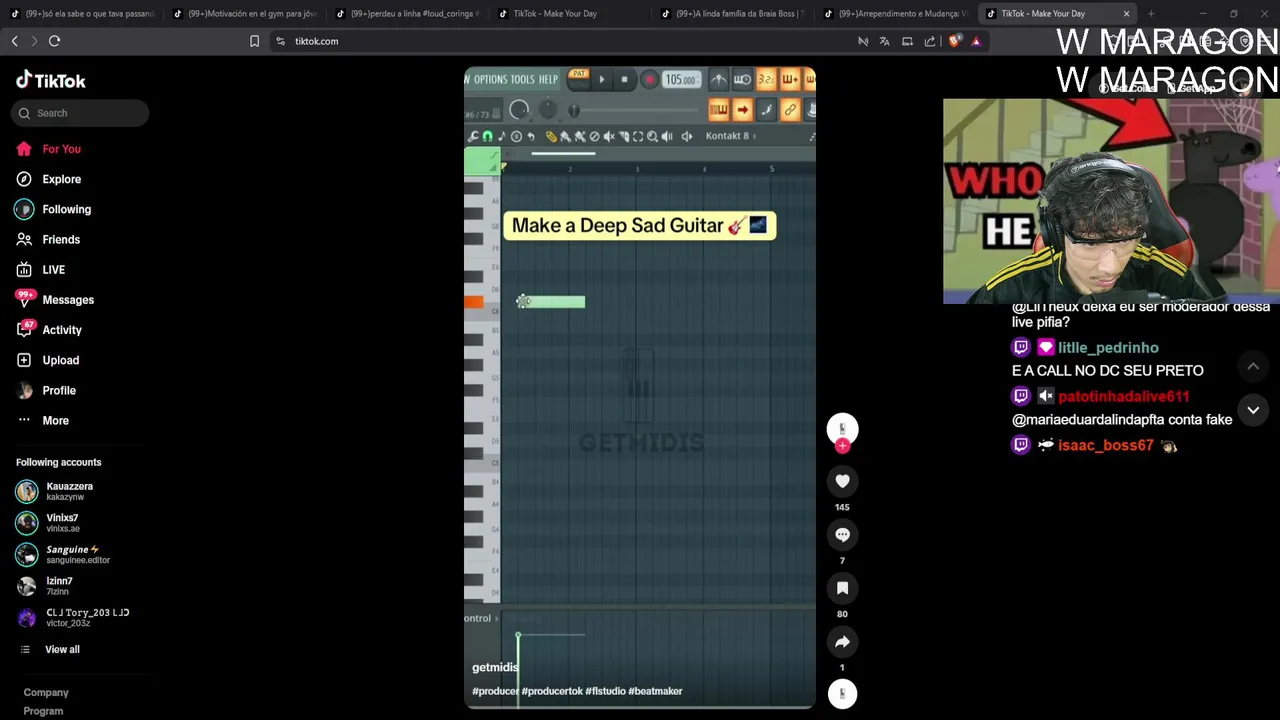
Task: Toggle wait-for-input before recording
Action: point(743,79)
